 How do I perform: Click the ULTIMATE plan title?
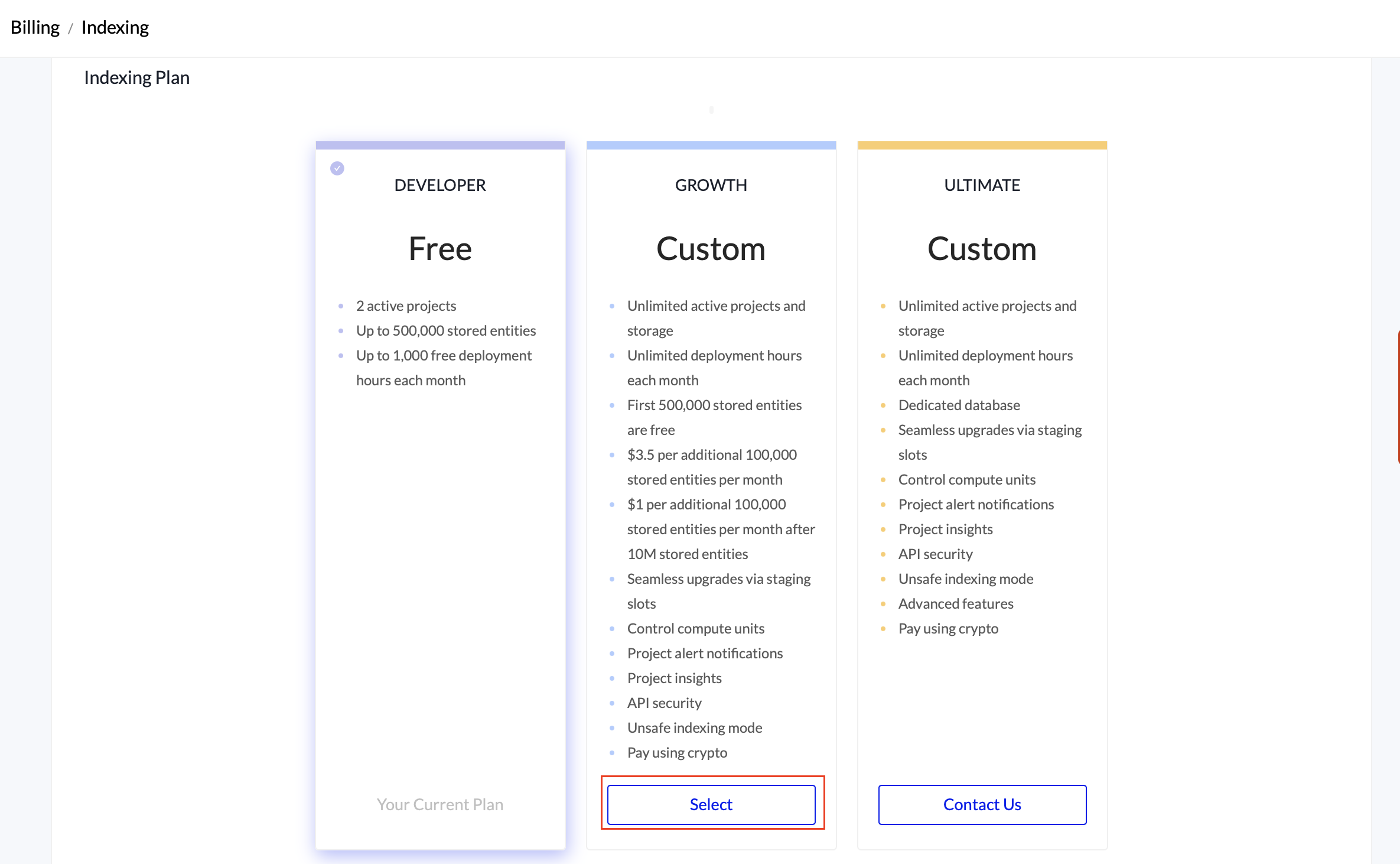click(x=982, y=185)
